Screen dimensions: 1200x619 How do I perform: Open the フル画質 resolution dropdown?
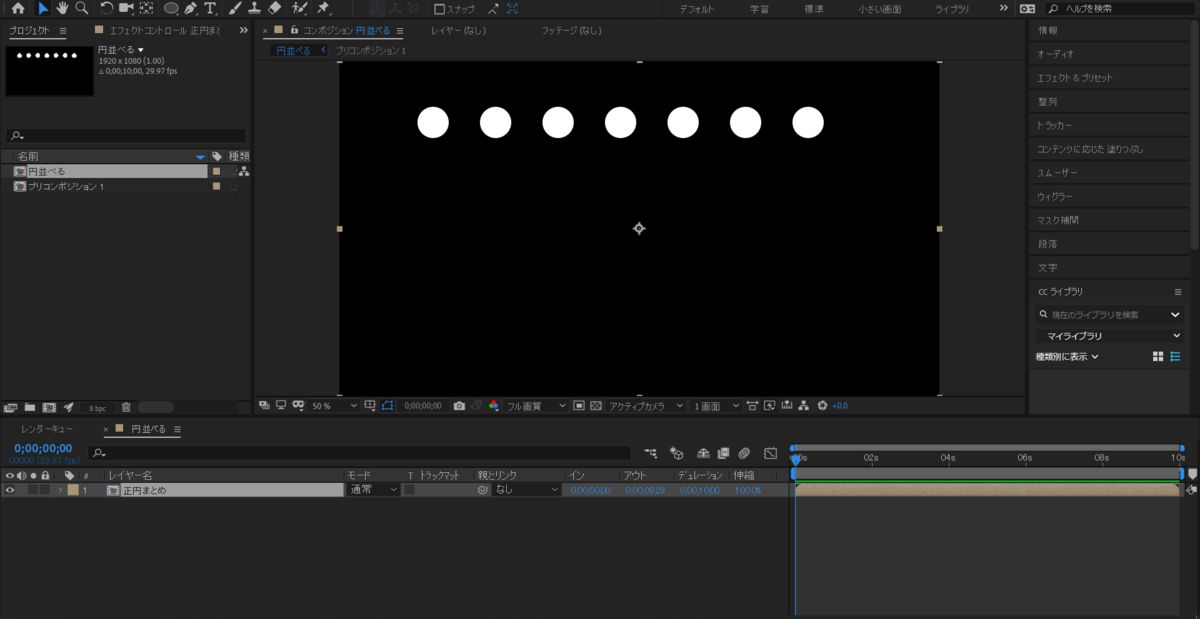click(x=536, y=406)
